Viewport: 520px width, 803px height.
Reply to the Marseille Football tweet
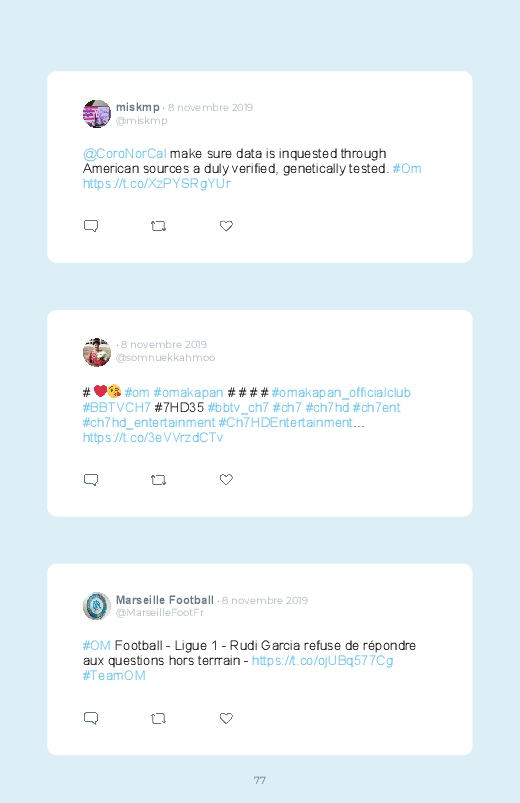click(91, 719)
